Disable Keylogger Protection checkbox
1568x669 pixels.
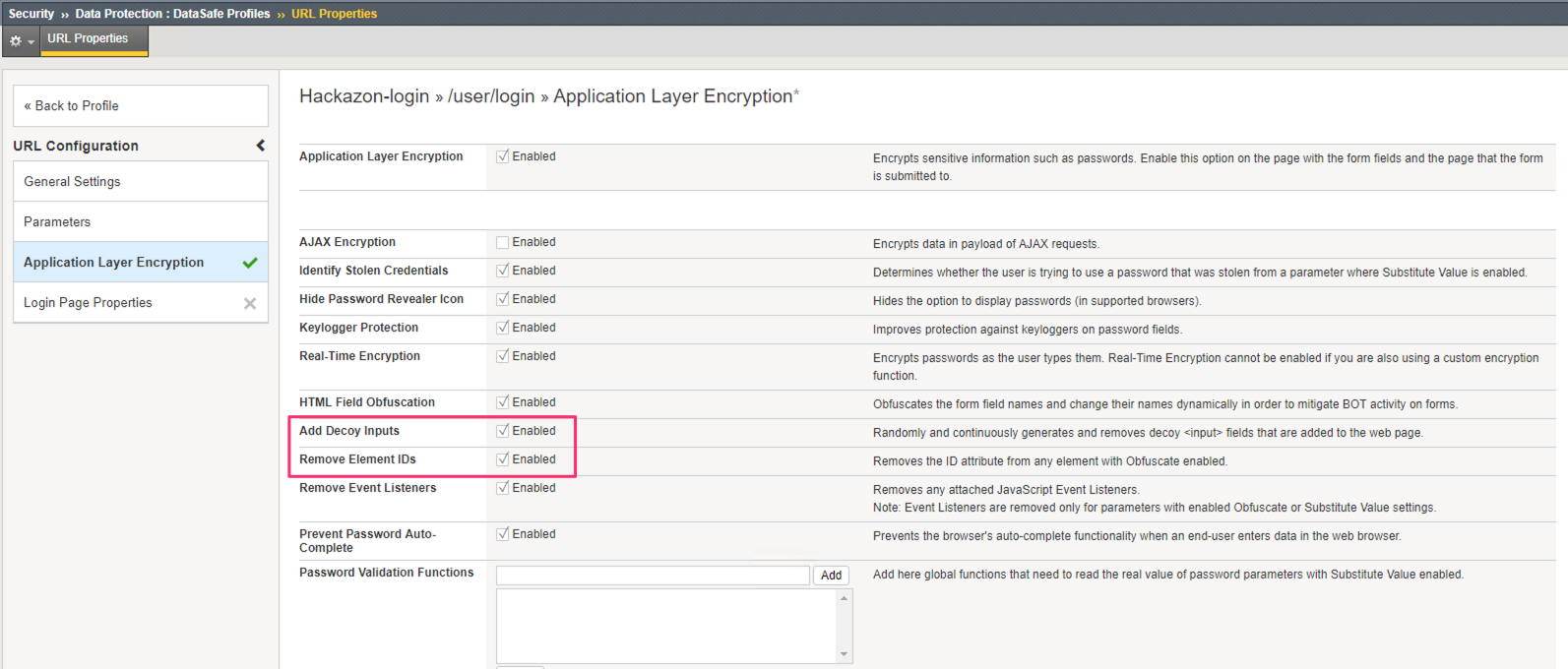click(503, 328)
